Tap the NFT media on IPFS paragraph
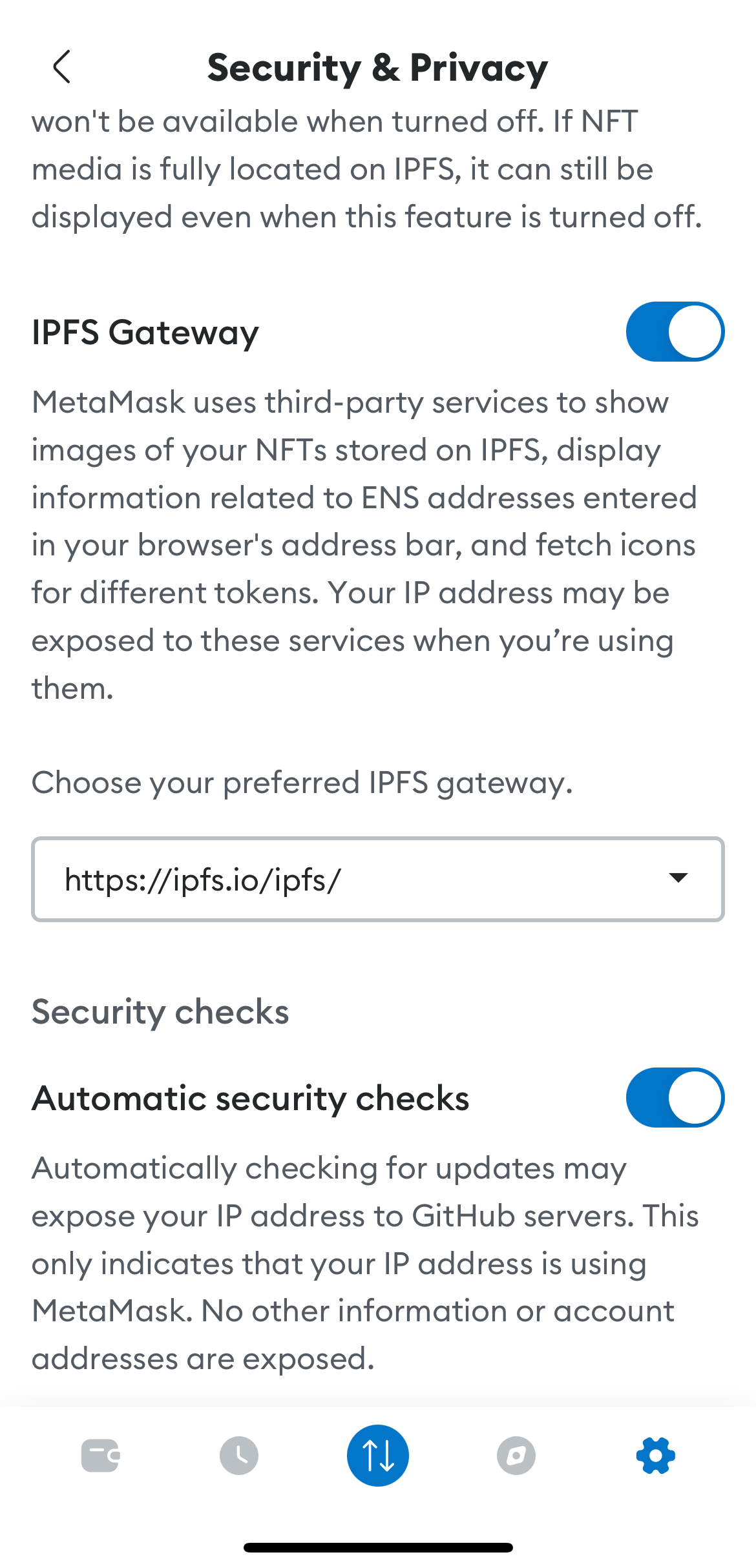The width and height of the screenshot is (756, 1568). point(367,169)
